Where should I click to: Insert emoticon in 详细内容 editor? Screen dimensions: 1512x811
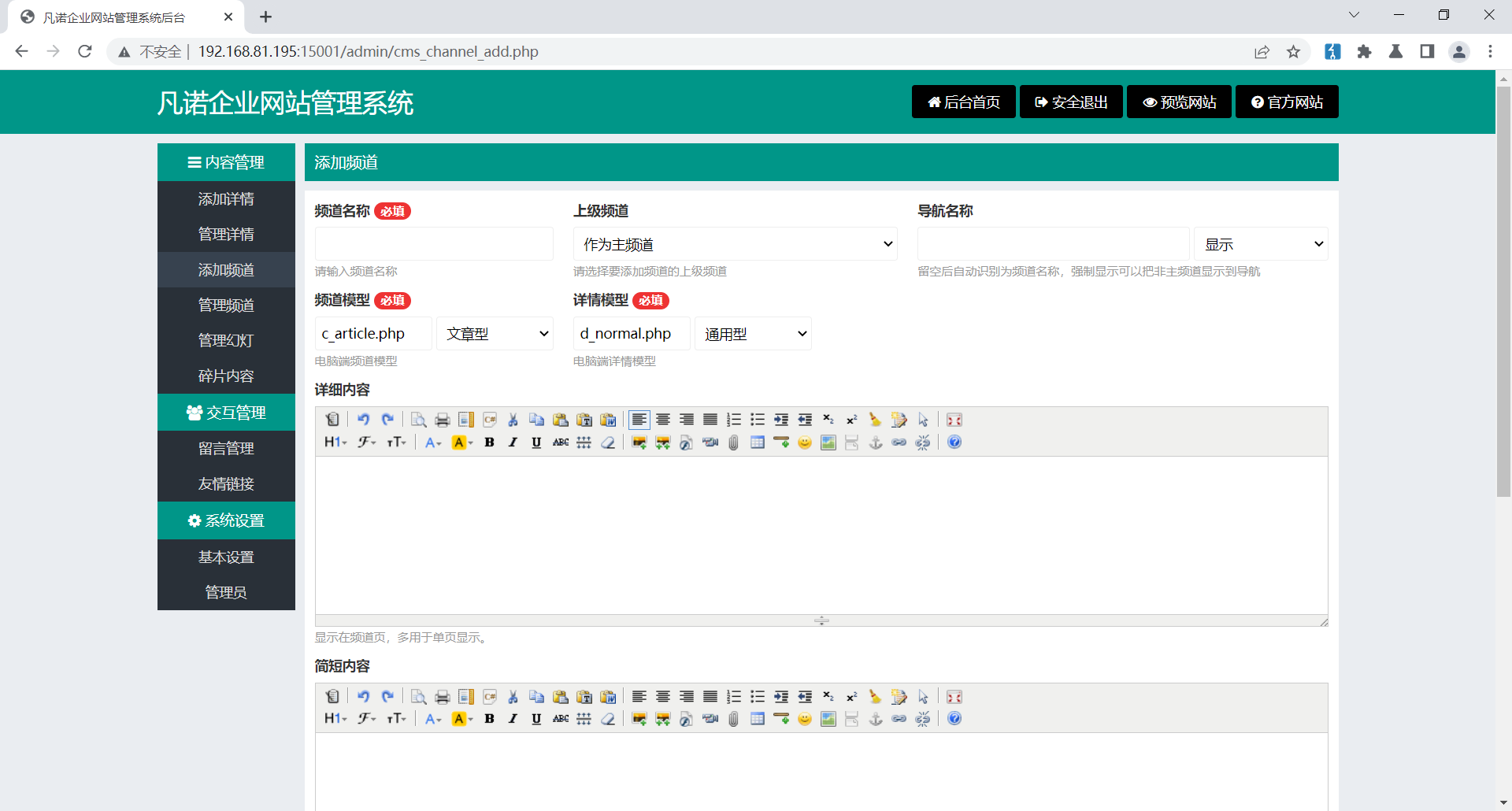click(805, 443)
